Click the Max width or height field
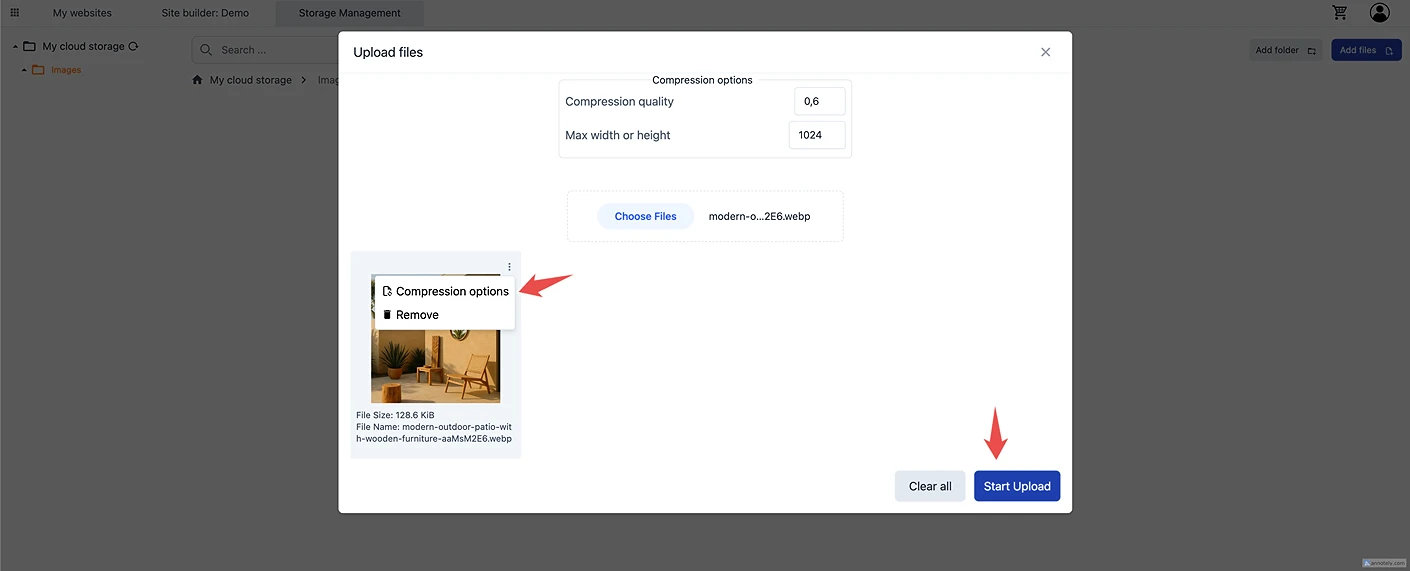 (816, 135)
